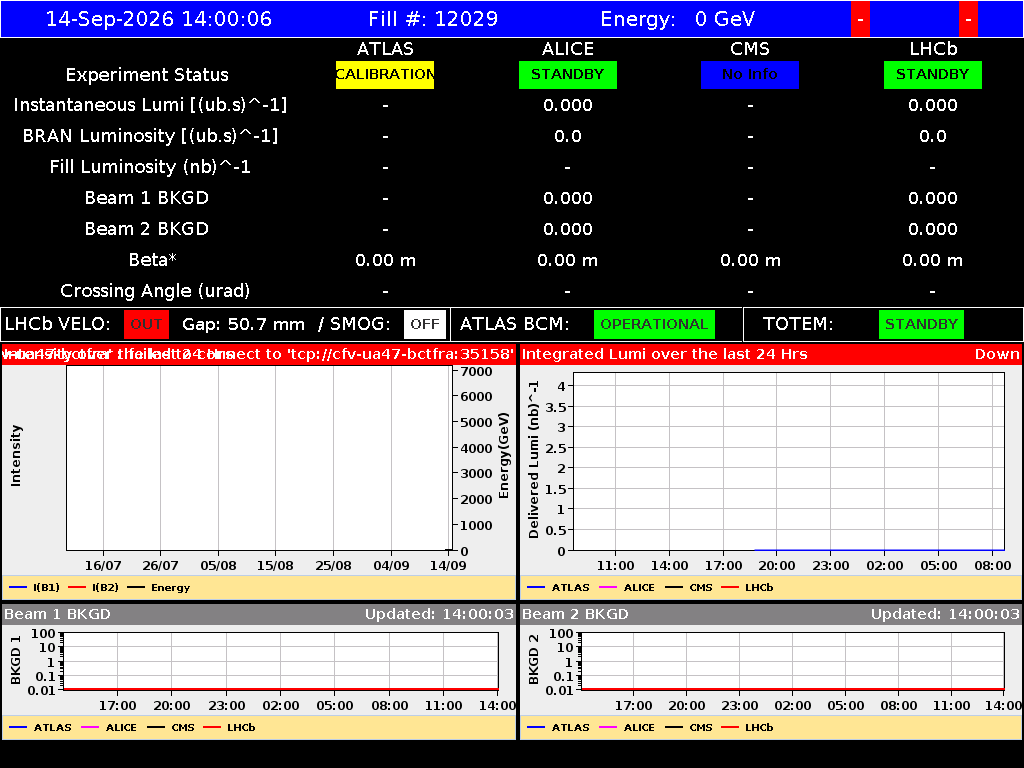Click the 16/07 date tick on intensity chart
Image resolution: width=1024 pixels, height=768 pixels.
pyautogui.click(x=103, y=566)
